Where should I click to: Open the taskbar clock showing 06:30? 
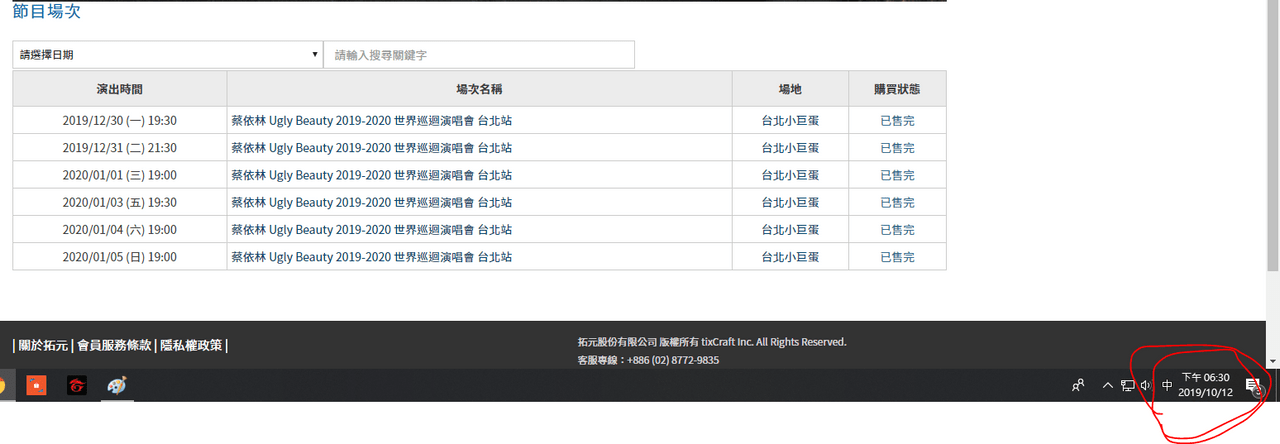pyautogui.click(x=1205, y=385)
